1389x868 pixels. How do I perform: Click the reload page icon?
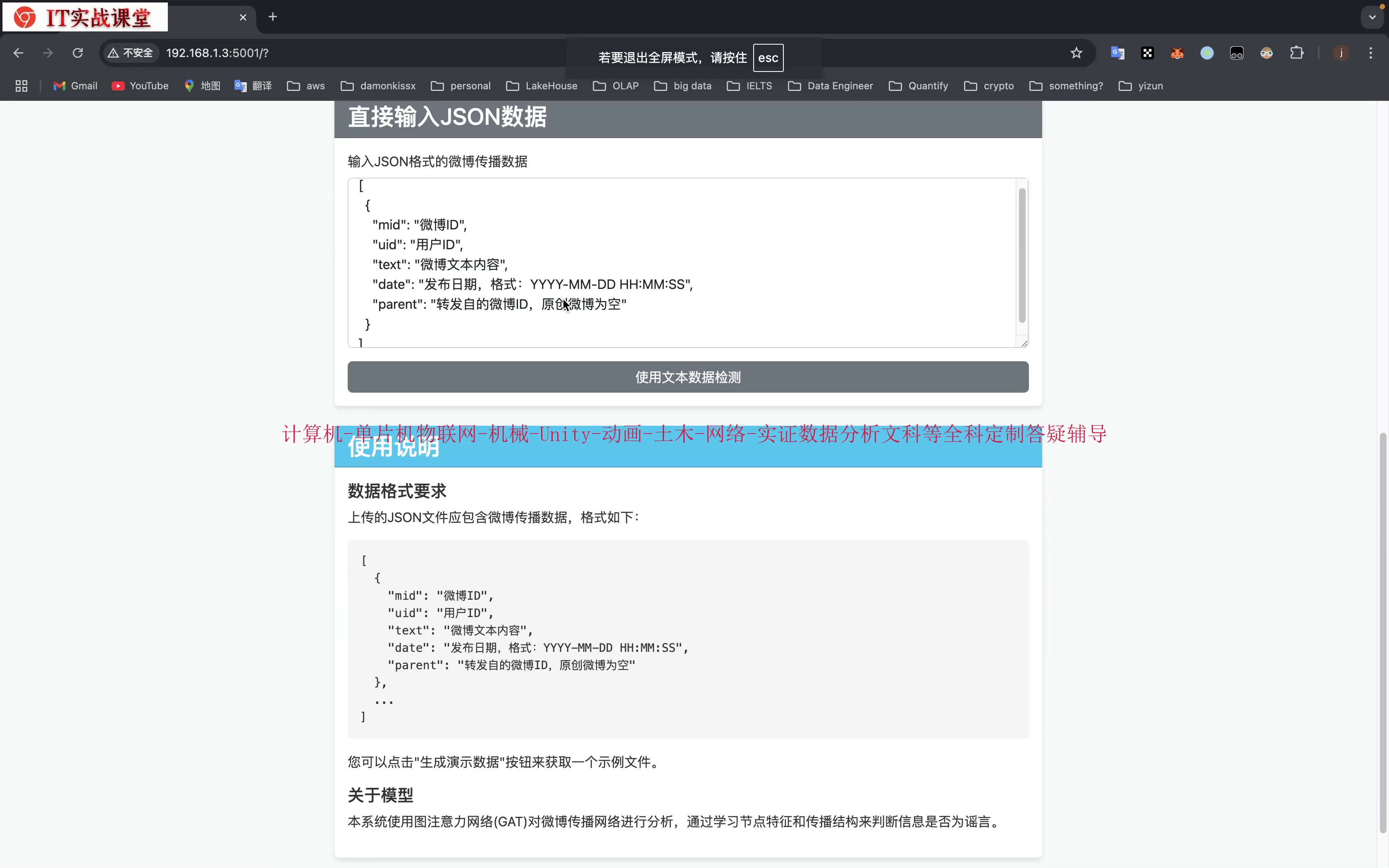click(x=77, y=53)
